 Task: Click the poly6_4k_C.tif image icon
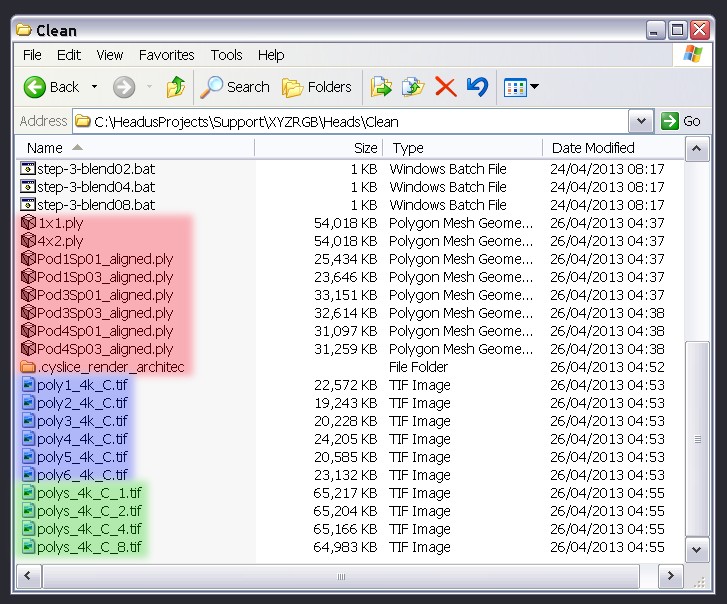click(28, 475)
